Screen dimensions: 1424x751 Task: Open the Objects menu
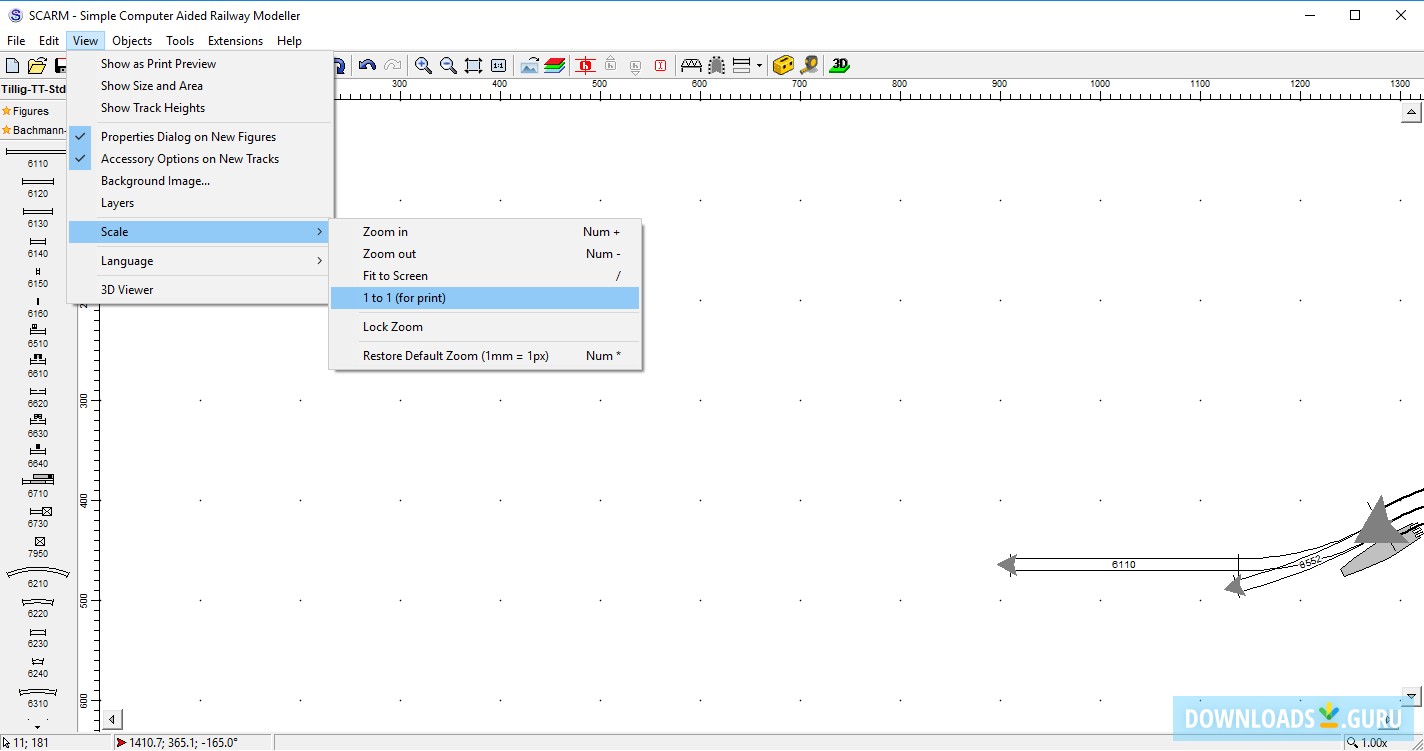point(132,41)
